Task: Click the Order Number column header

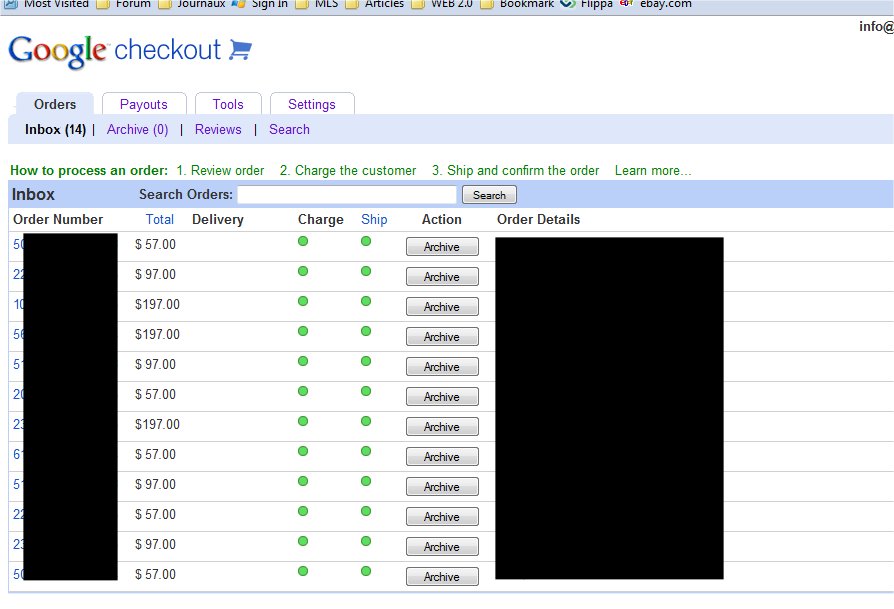Action: point(58,220)
